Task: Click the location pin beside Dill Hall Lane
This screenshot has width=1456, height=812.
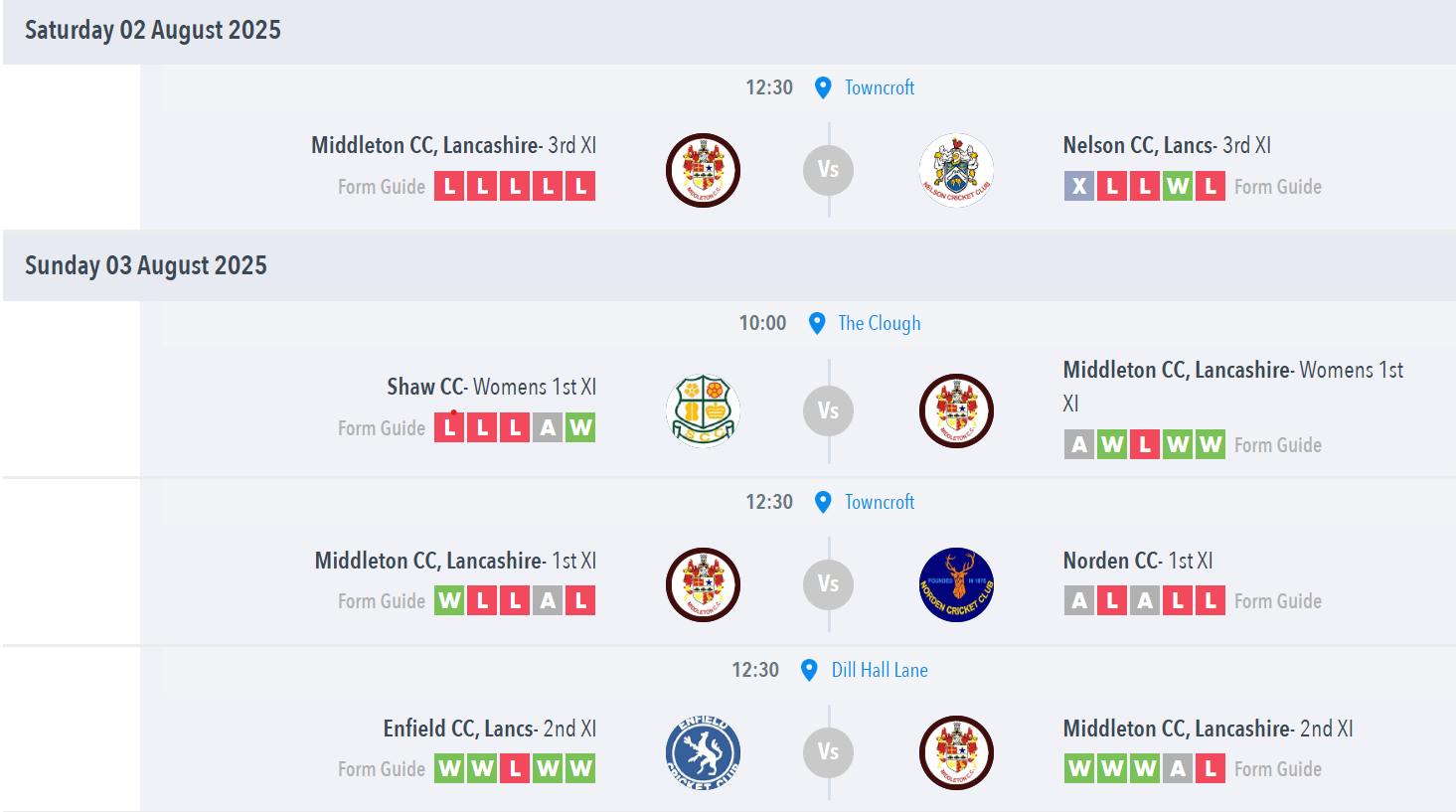Action: click(x=809, y=670)
